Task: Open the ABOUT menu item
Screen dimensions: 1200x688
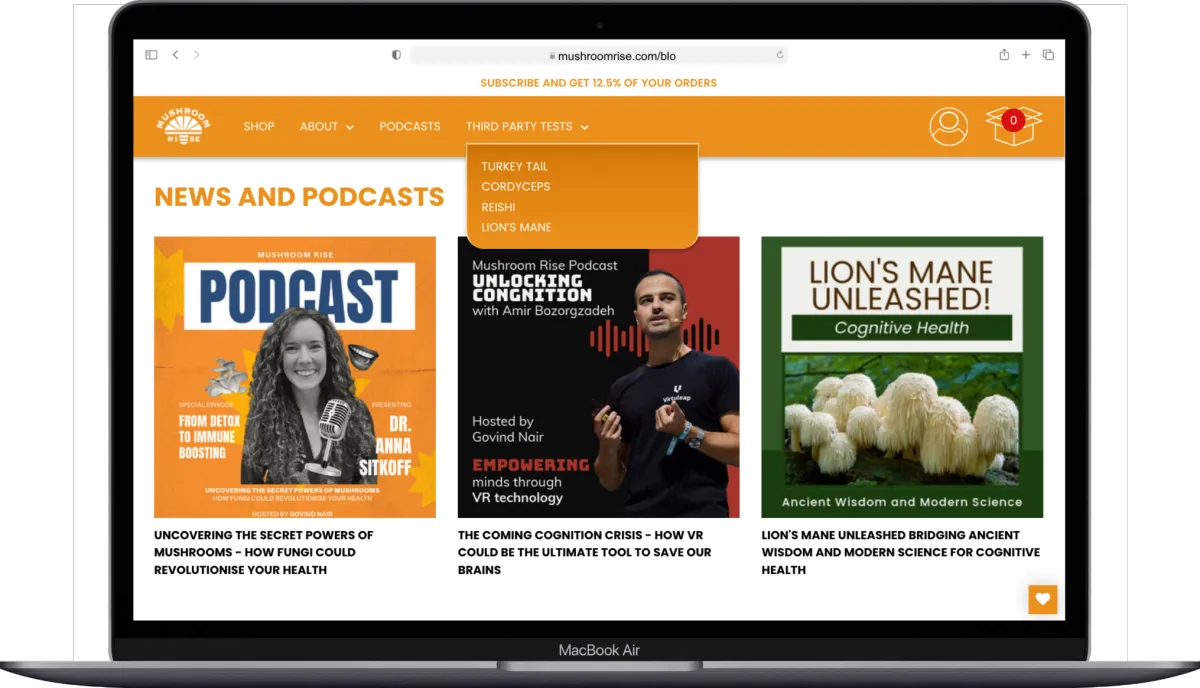Action: [x=319, y=126]
